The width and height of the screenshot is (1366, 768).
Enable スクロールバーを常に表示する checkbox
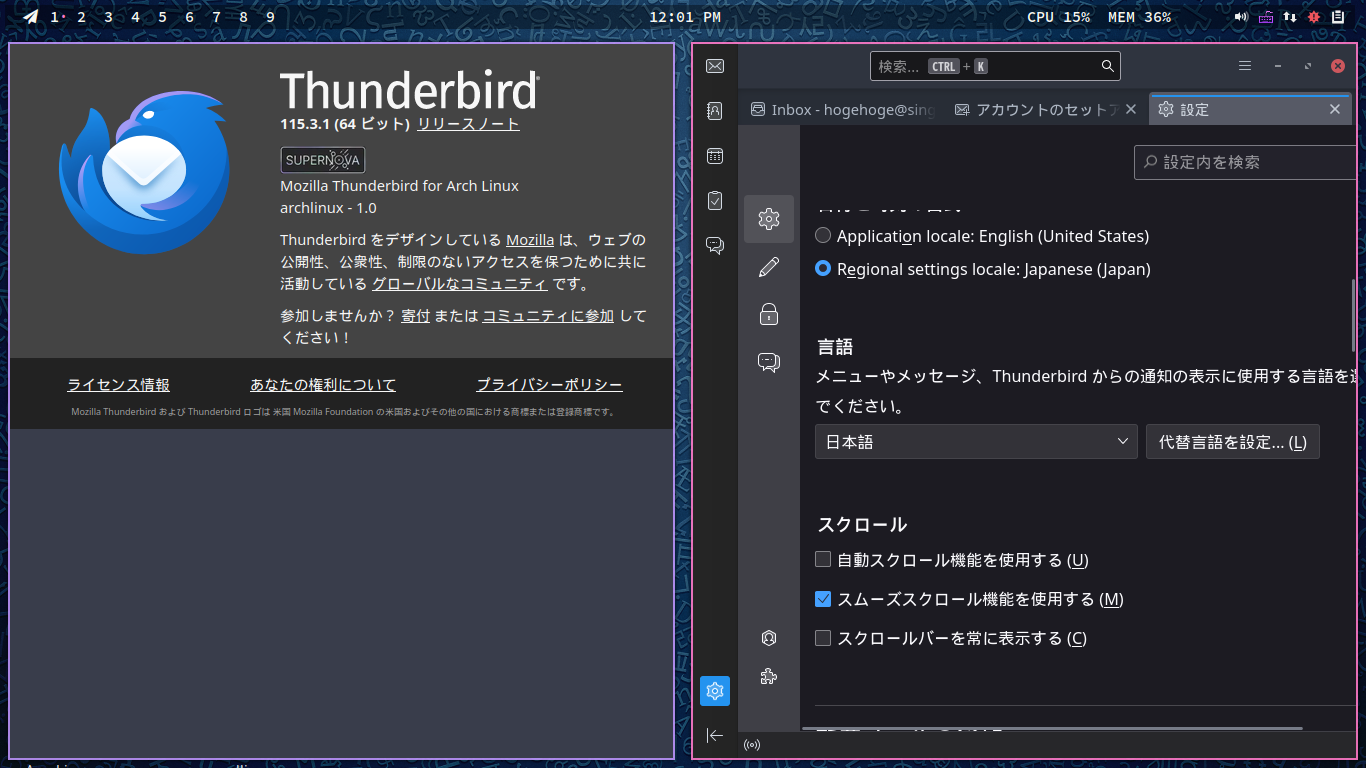tap(823, 638)
